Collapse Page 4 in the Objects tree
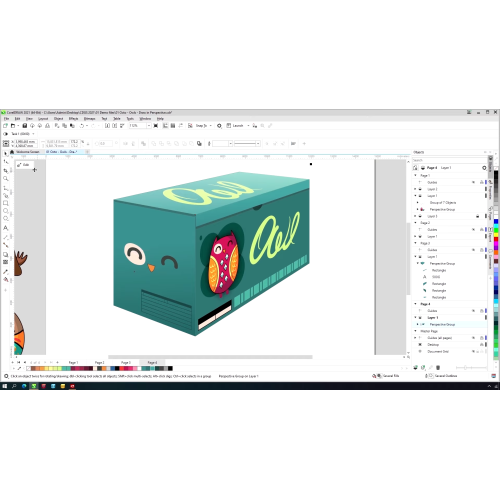 coord(415,304)
